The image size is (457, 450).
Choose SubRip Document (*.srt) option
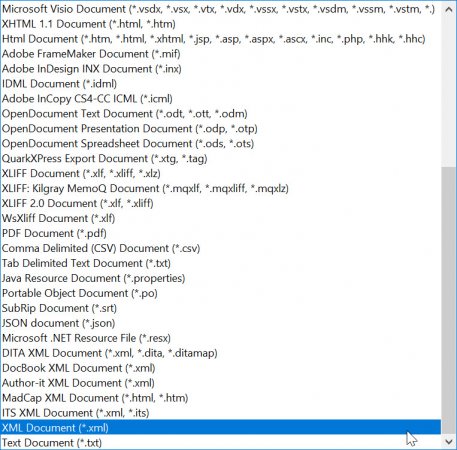click(x=221, y=308)
